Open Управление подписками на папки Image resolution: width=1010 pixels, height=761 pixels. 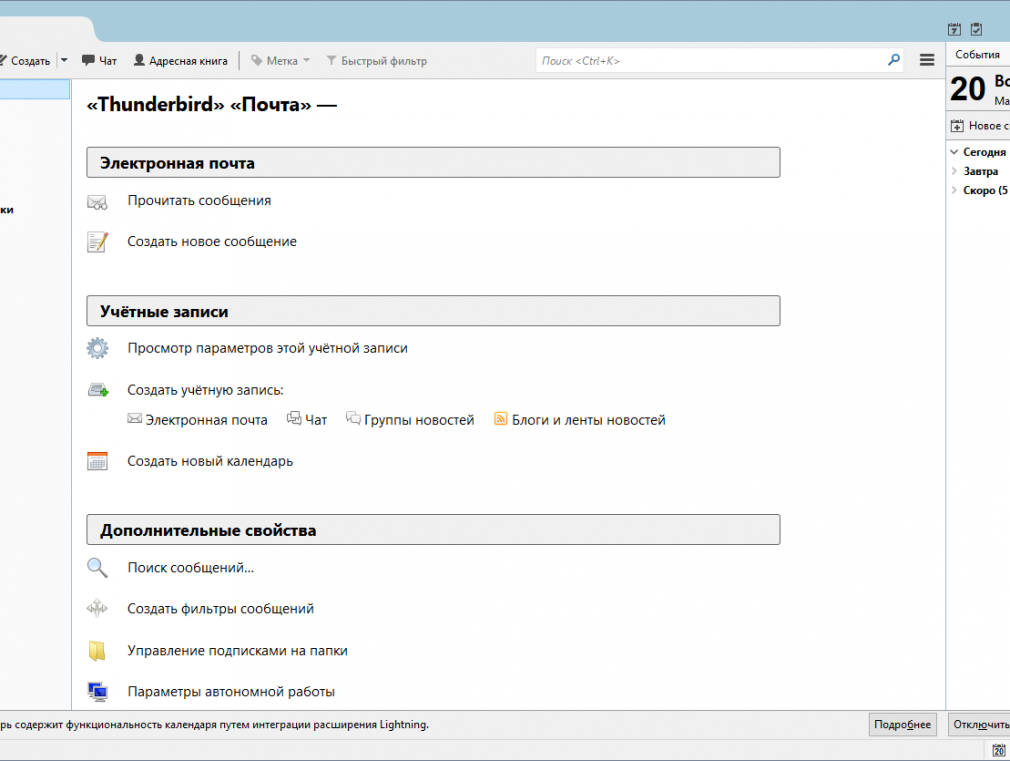237,651
